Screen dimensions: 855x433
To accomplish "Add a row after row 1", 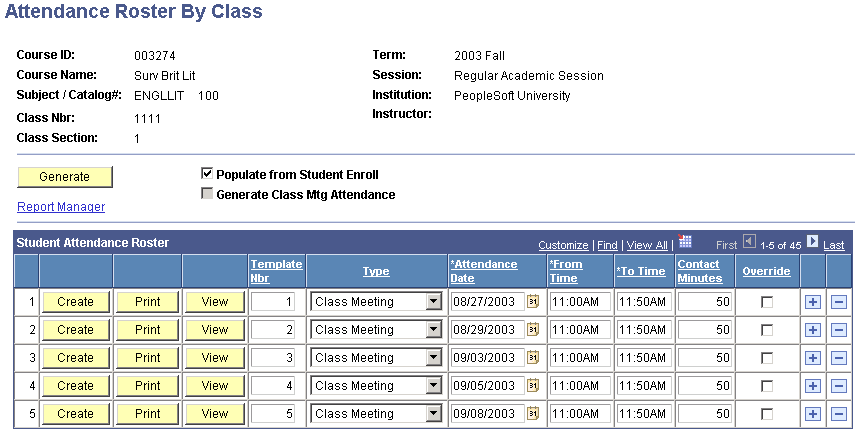I will coord(812,302).
